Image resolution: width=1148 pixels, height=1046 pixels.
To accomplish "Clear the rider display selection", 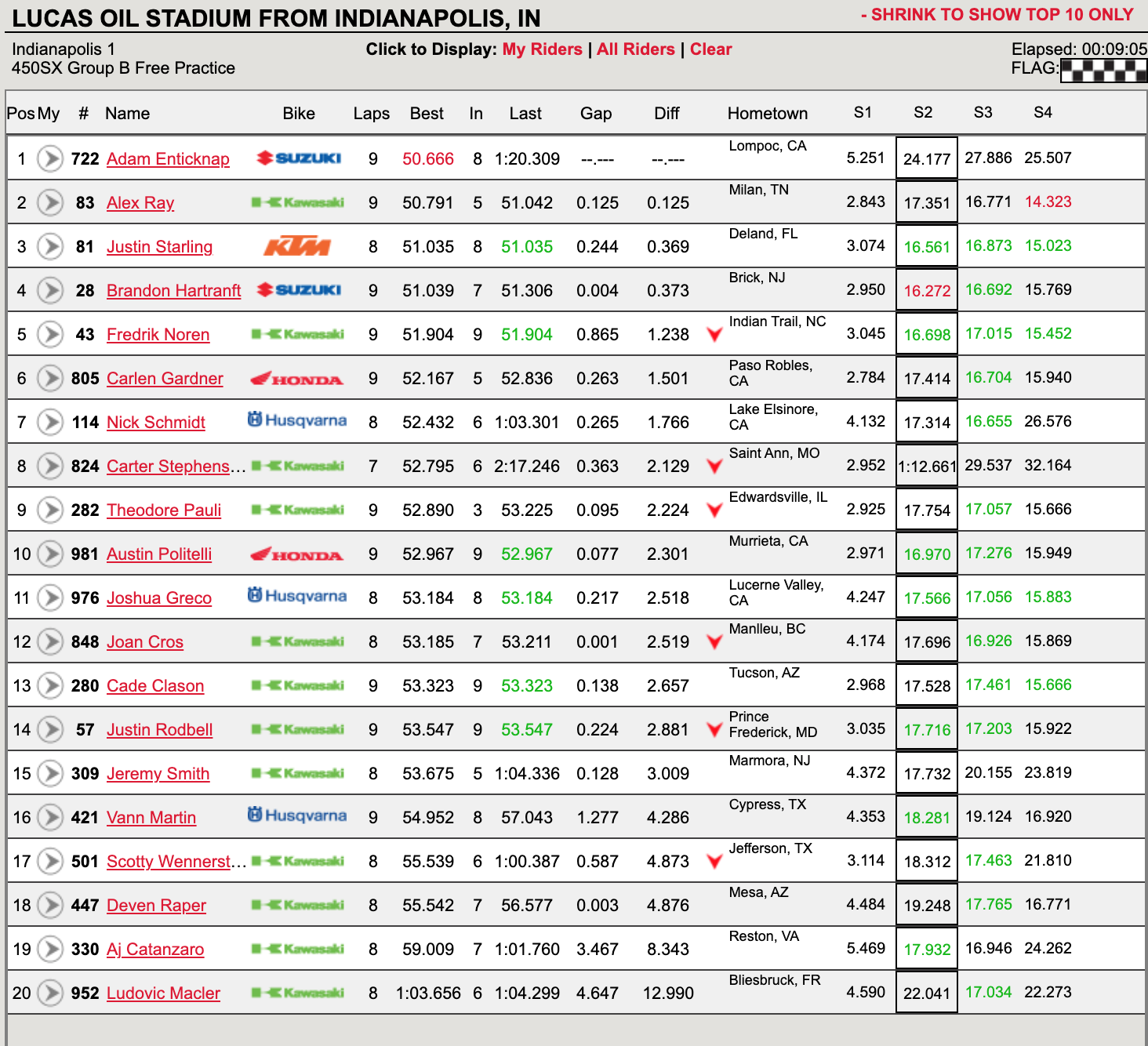I will (x=710, y=49).
